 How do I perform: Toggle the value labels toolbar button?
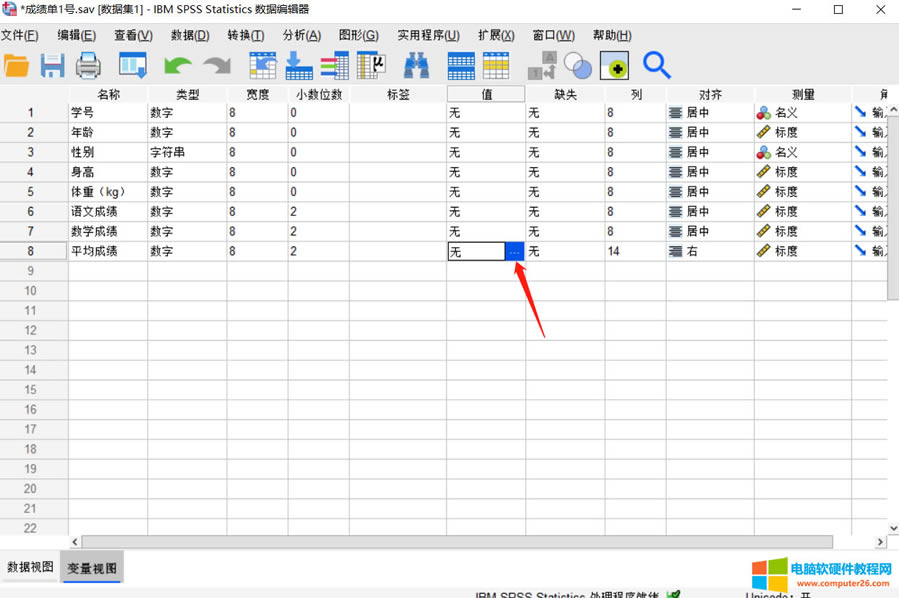[x=542, y=66]
